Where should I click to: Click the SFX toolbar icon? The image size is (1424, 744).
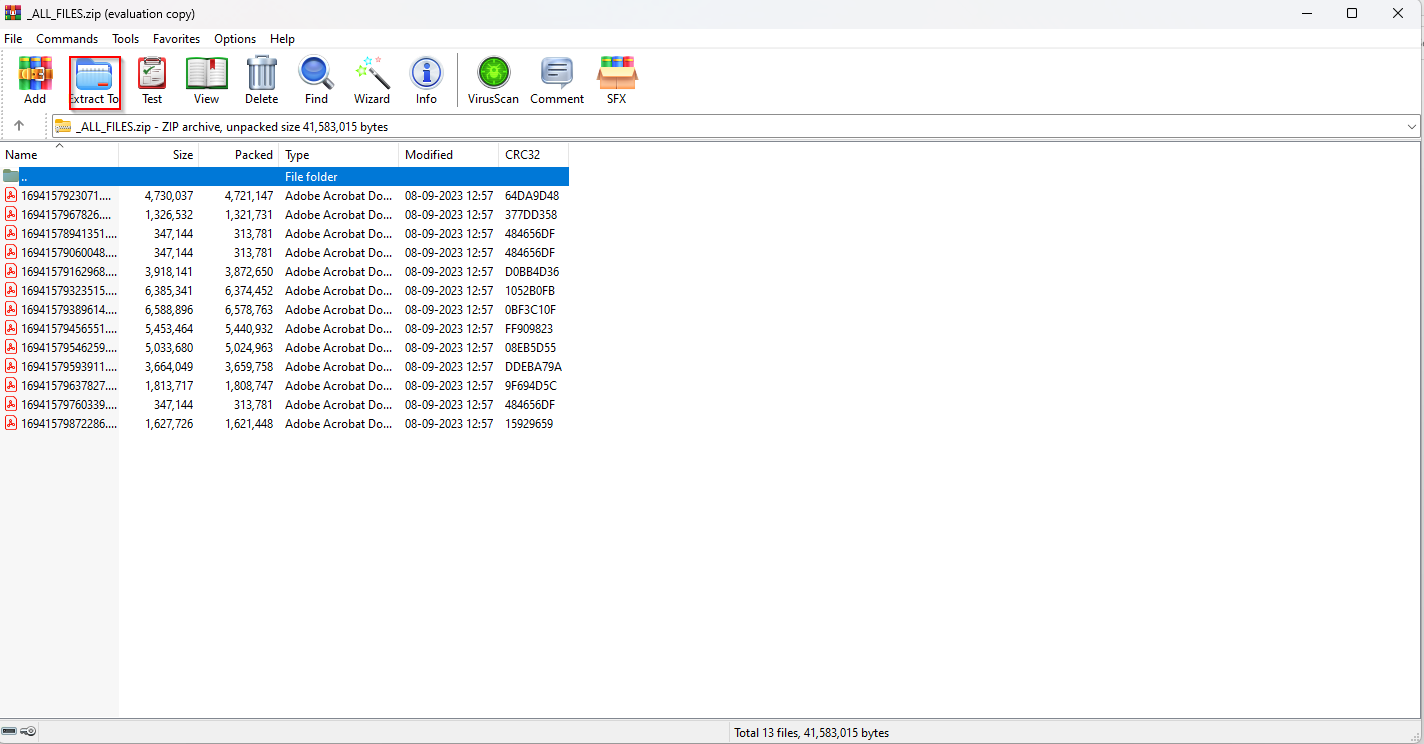[x=616, y=81]
